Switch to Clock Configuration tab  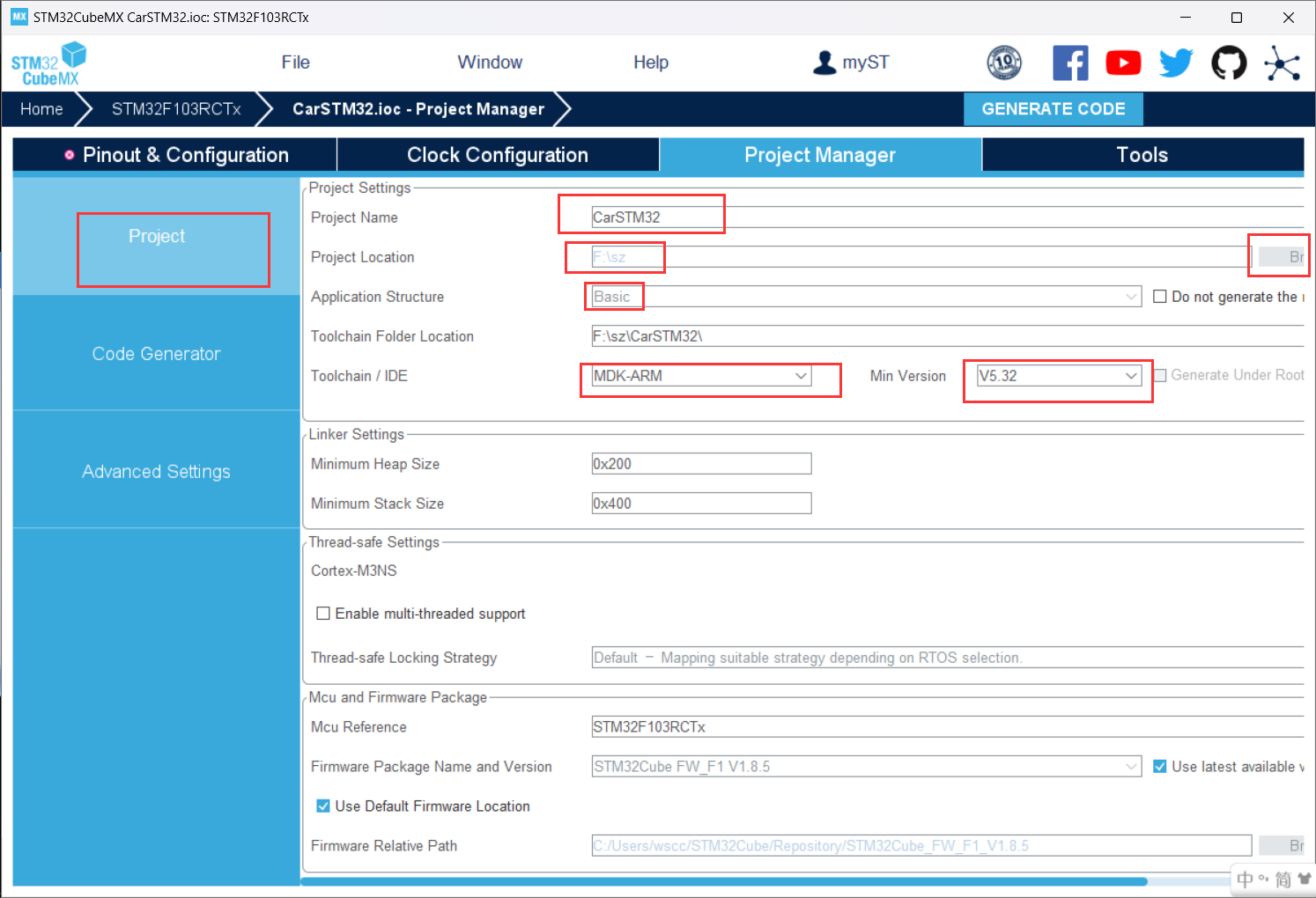pos(498,155)
